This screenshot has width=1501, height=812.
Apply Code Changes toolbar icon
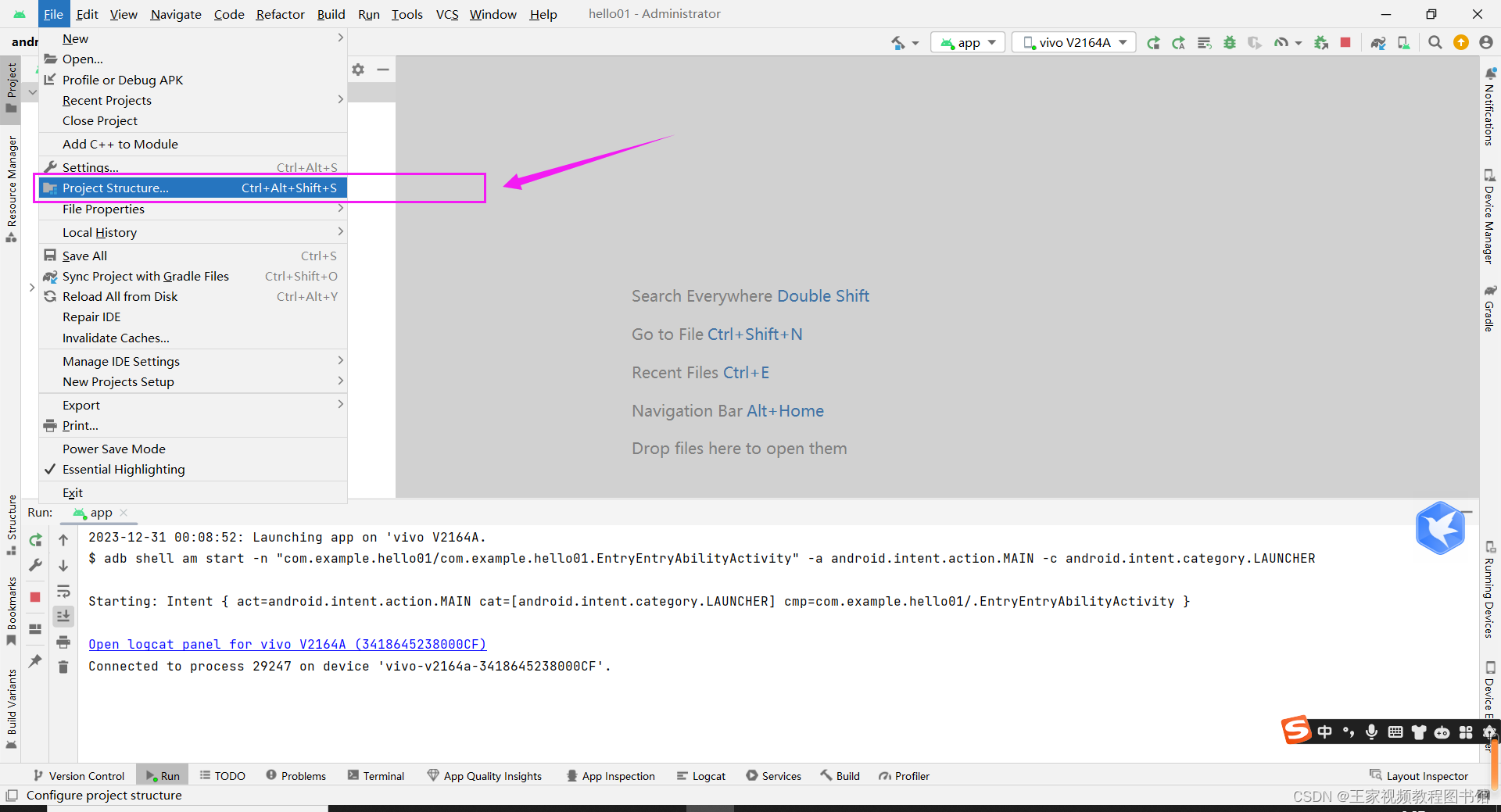(x=1204, y=42)
